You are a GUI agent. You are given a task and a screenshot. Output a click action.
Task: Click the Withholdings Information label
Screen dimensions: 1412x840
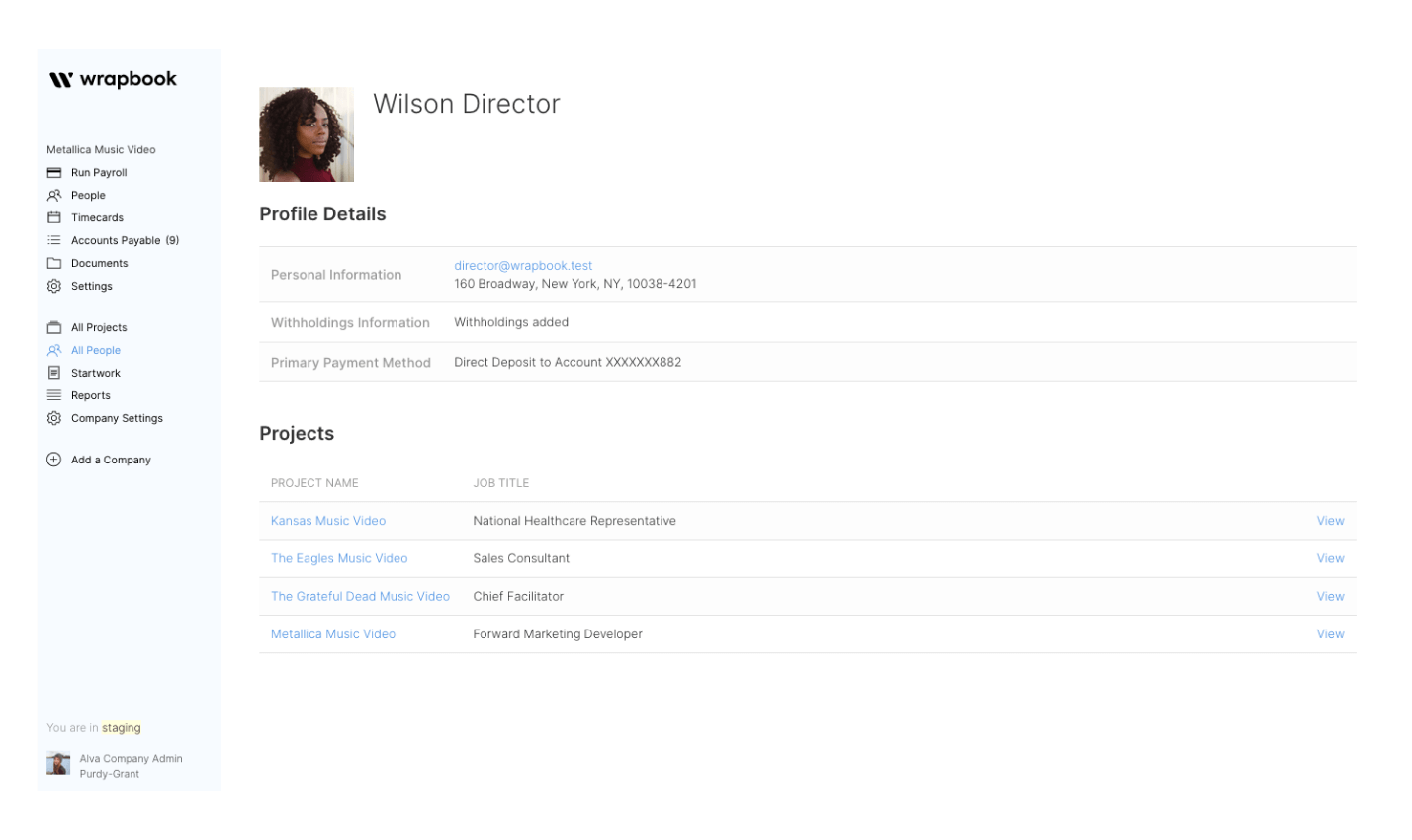pyautogui.click(x=350, y=323)
